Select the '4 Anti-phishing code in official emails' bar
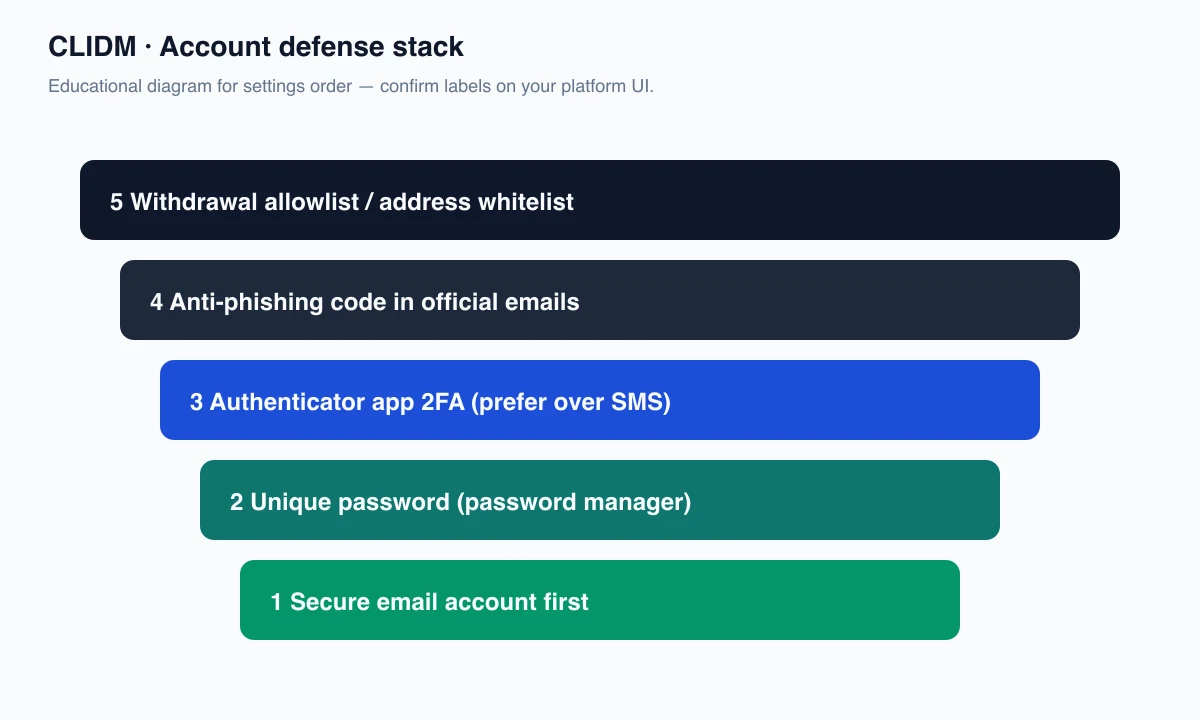 600,300
